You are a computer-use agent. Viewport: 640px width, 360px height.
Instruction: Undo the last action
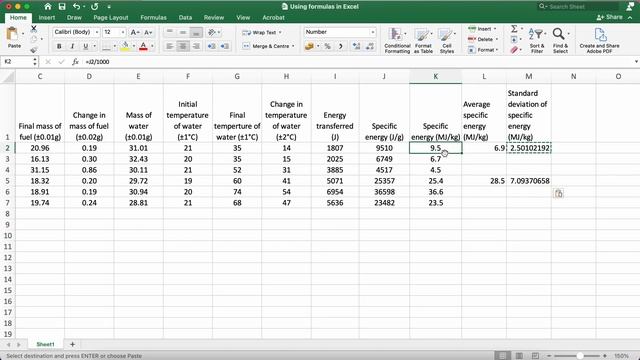(76, 7)
